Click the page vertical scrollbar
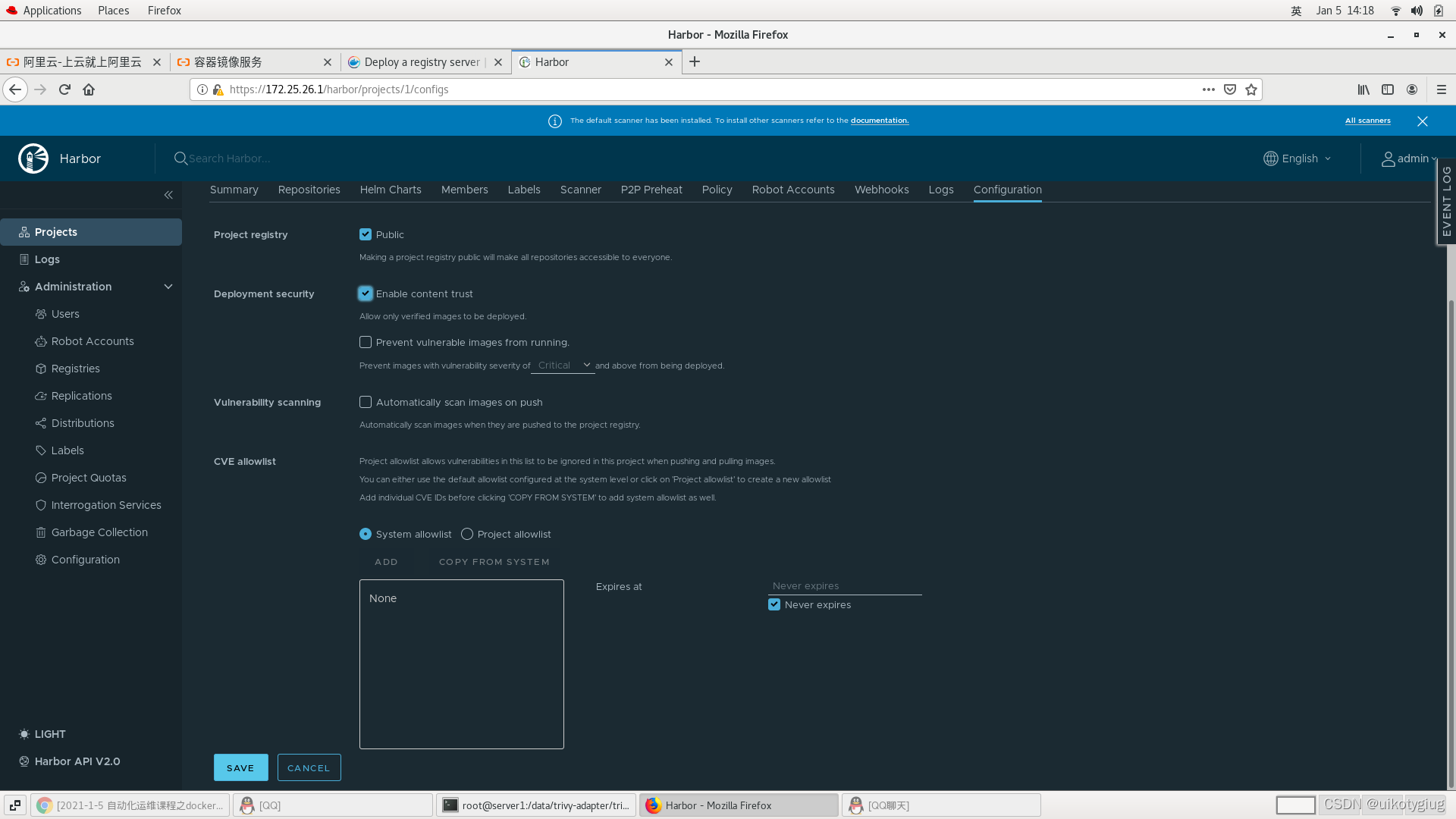Image resolution: width=1456 pixels, height=819 pixels. coord(1451,544)
